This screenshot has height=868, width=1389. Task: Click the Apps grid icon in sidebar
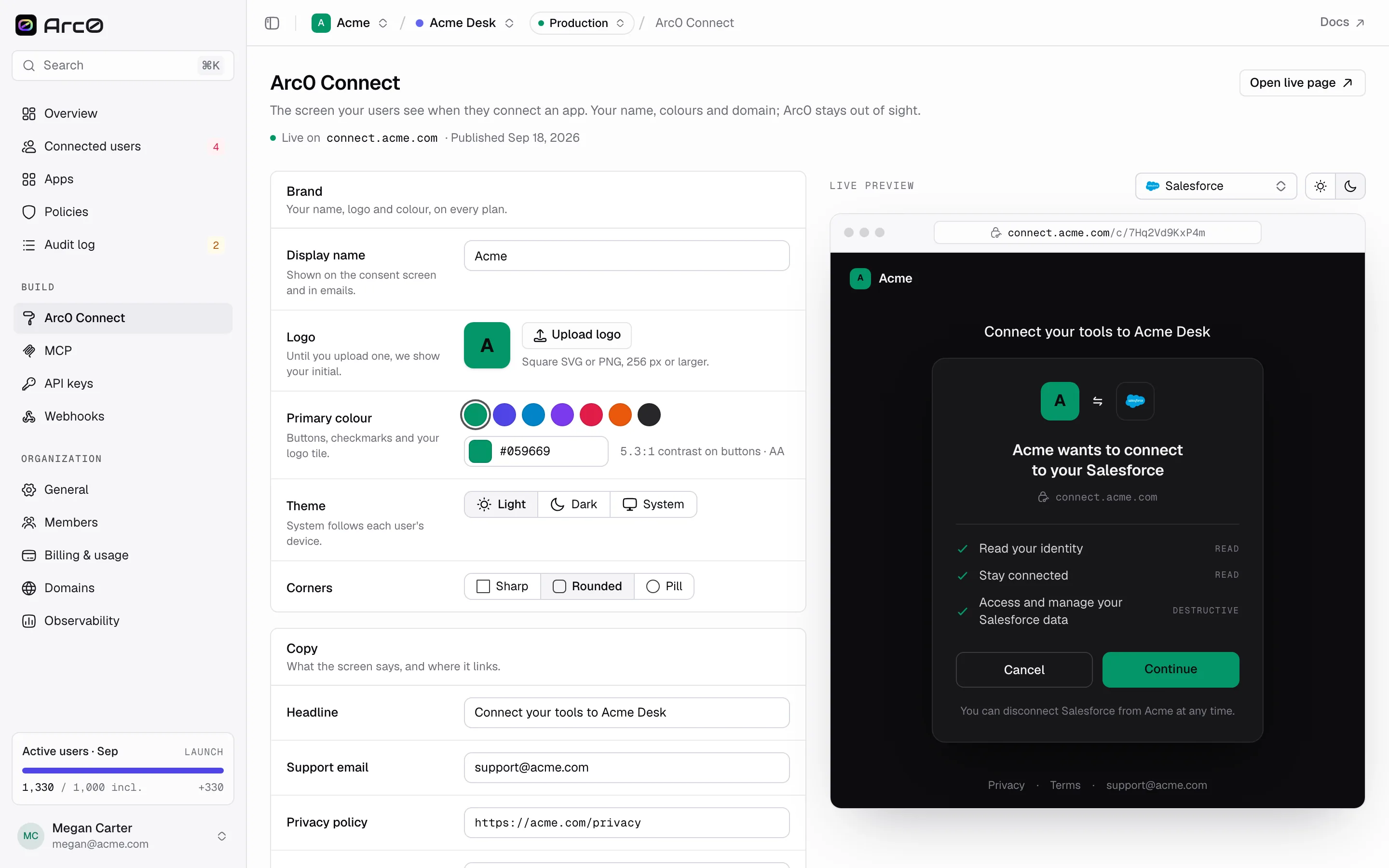tap(29, 179)
